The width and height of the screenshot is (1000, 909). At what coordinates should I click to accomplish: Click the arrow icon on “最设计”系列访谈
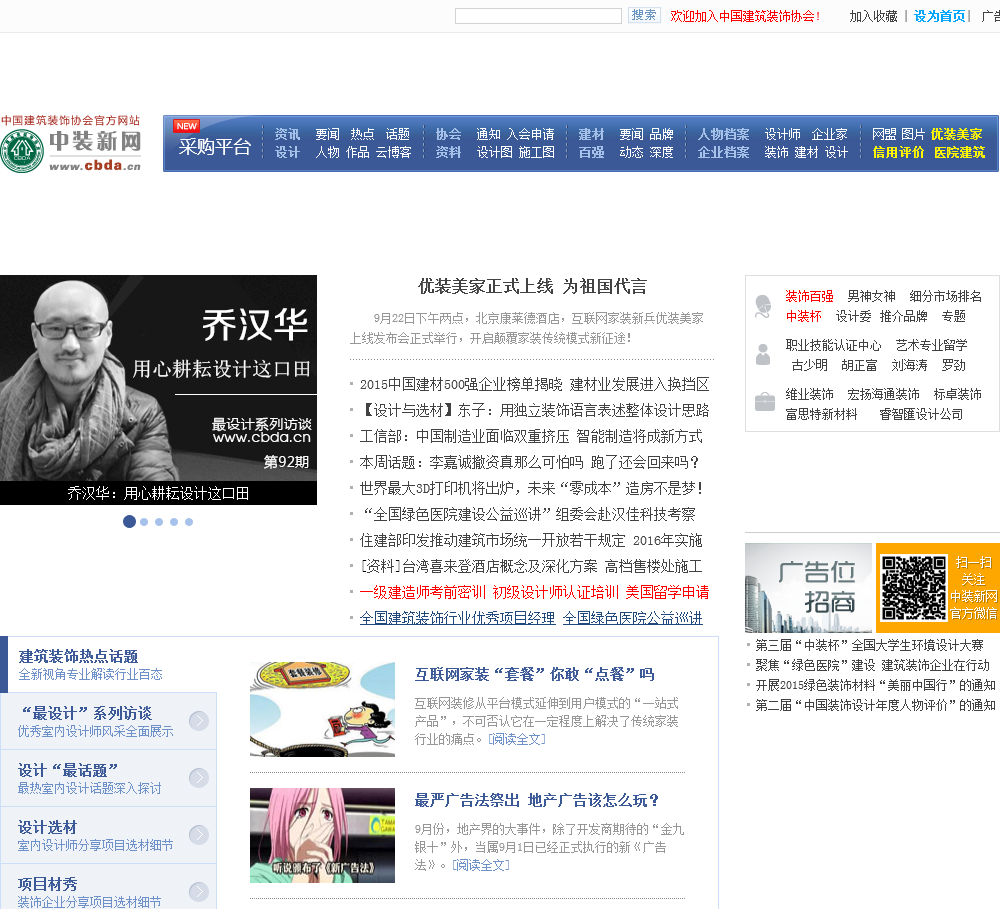(199, 721)
